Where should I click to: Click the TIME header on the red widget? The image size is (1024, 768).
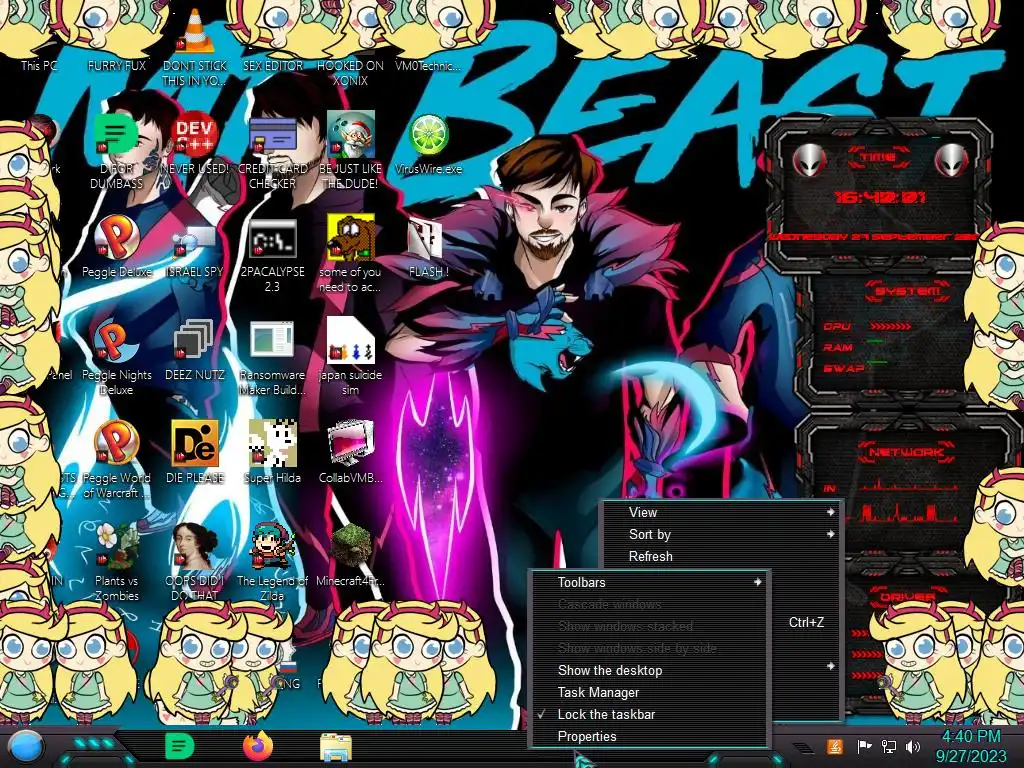click(x=878, y=157)
